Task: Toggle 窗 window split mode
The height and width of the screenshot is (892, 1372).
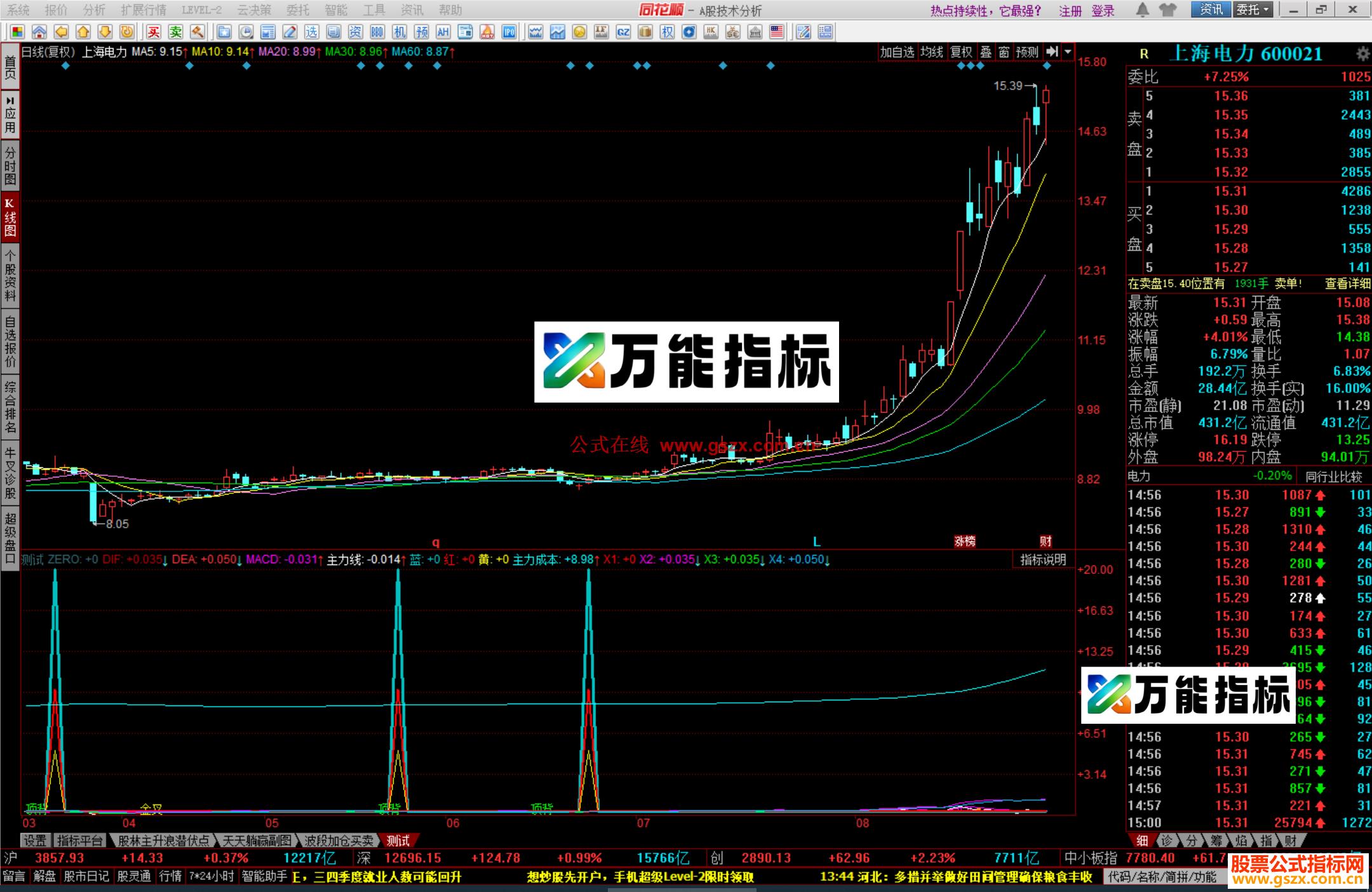Action: click(x=1004, y=53)
